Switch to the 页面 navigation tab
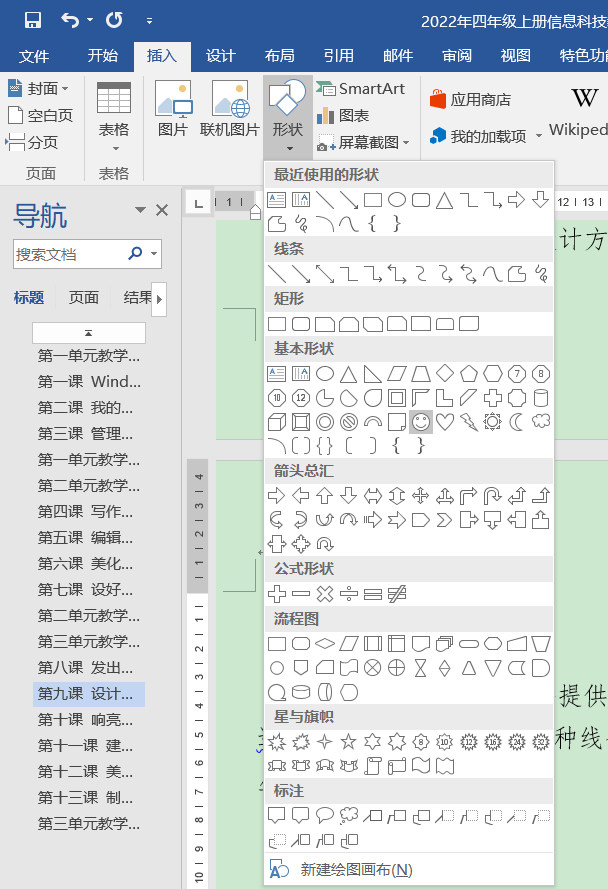This screenshot has height=889, width=608. [84, 298]
